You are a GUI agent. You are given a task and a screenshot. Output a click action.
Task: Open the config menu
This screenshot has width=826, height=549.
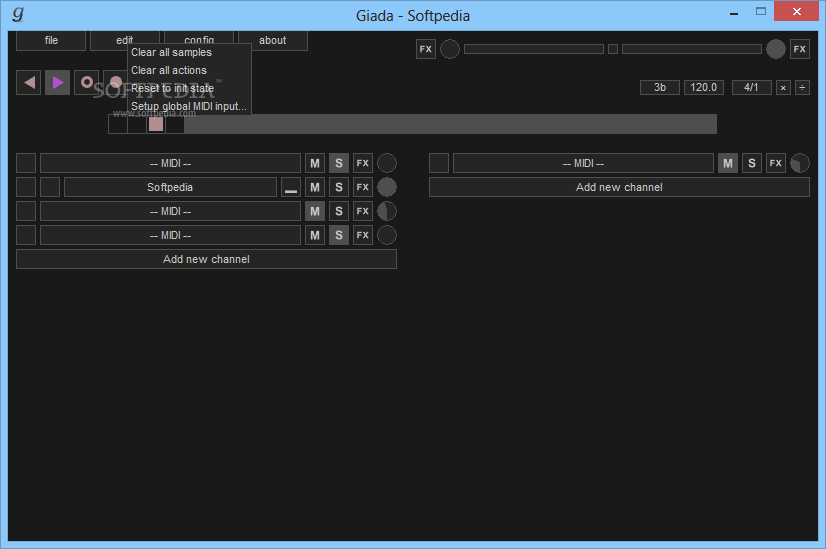click(x=199, y=41)
